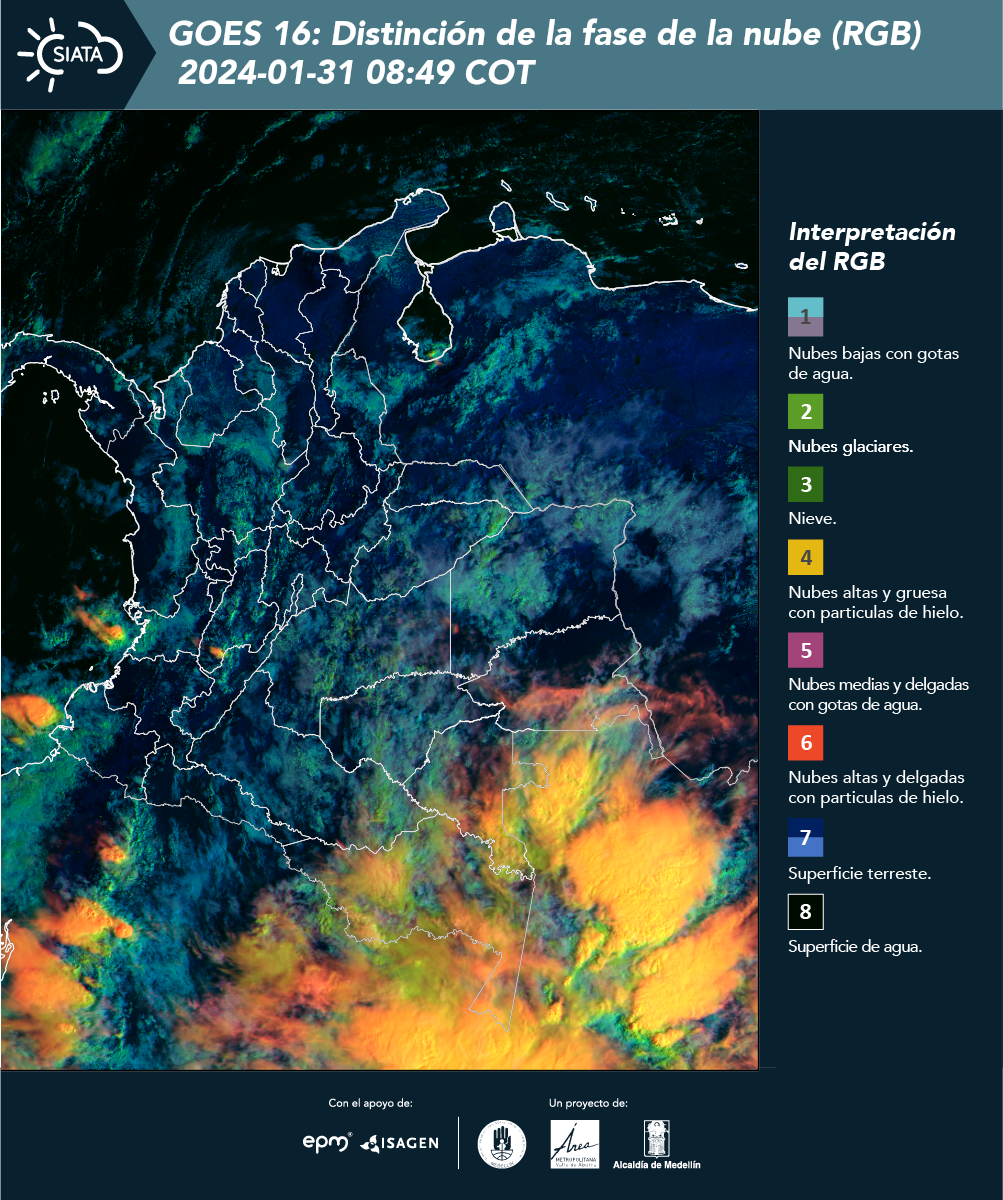The height and width of the screenshot is (1200, 1003).
Task: Select the orange-red legend swatch number 6
Action: tap(805, 744)
